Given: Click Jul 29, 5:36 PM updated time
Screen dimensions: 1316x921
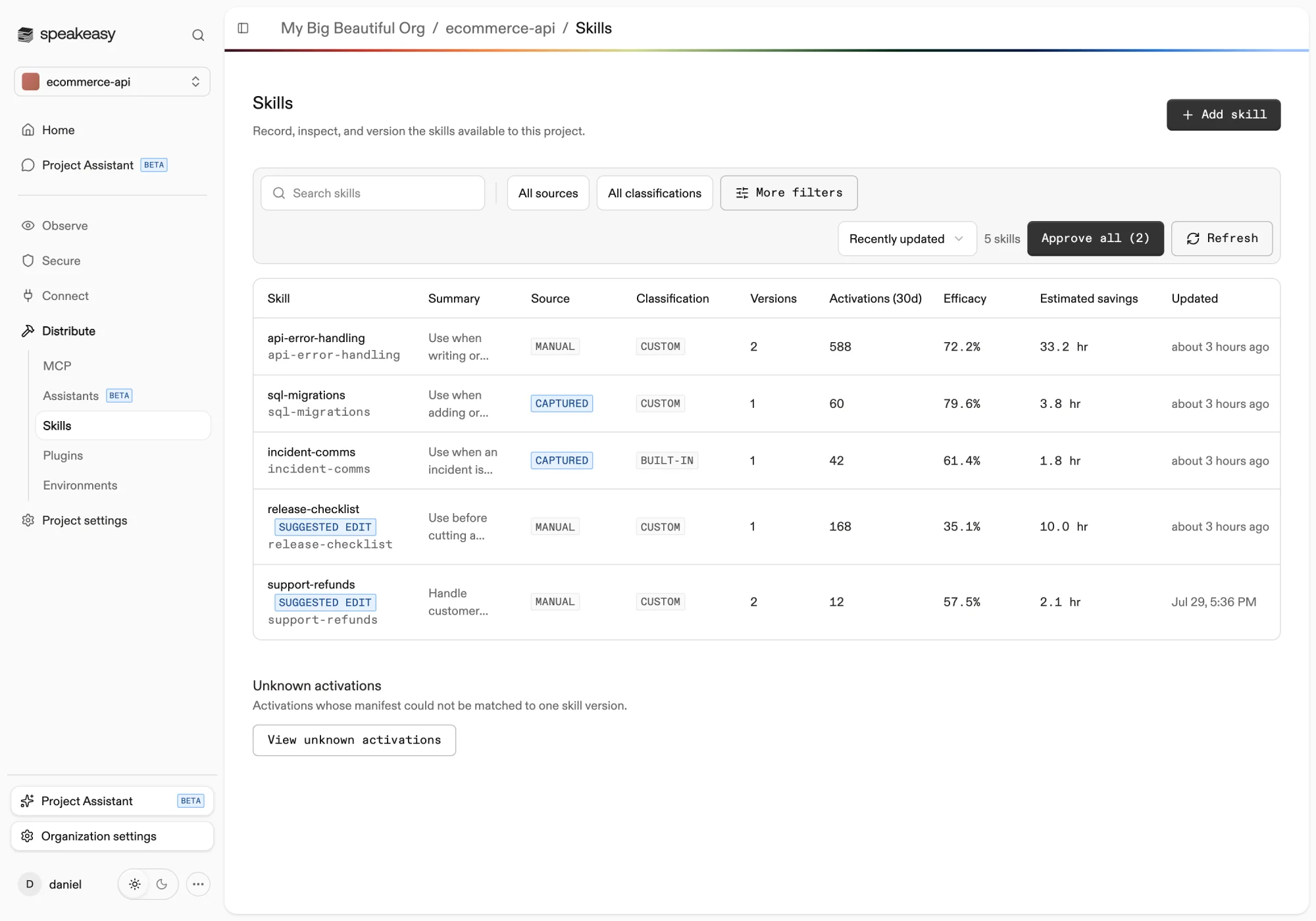Looking at the screenshot, I should [1213, 602].
